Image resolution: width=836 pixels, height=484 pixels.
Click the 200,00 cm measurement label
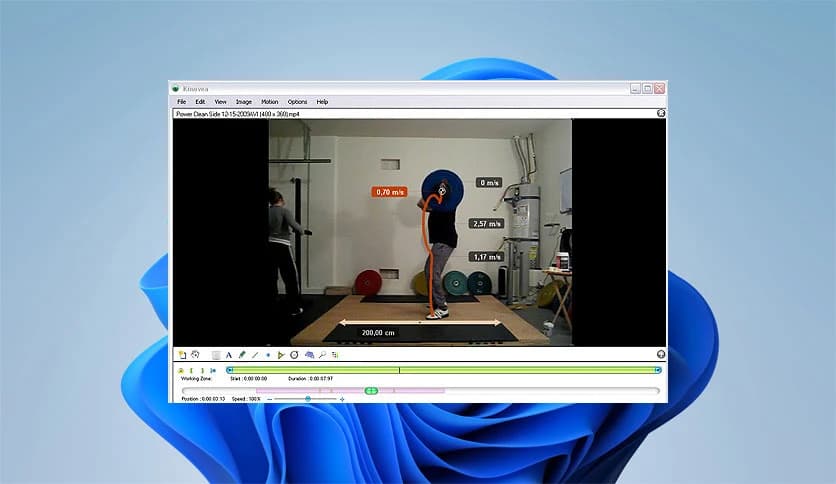click(378, 333)
